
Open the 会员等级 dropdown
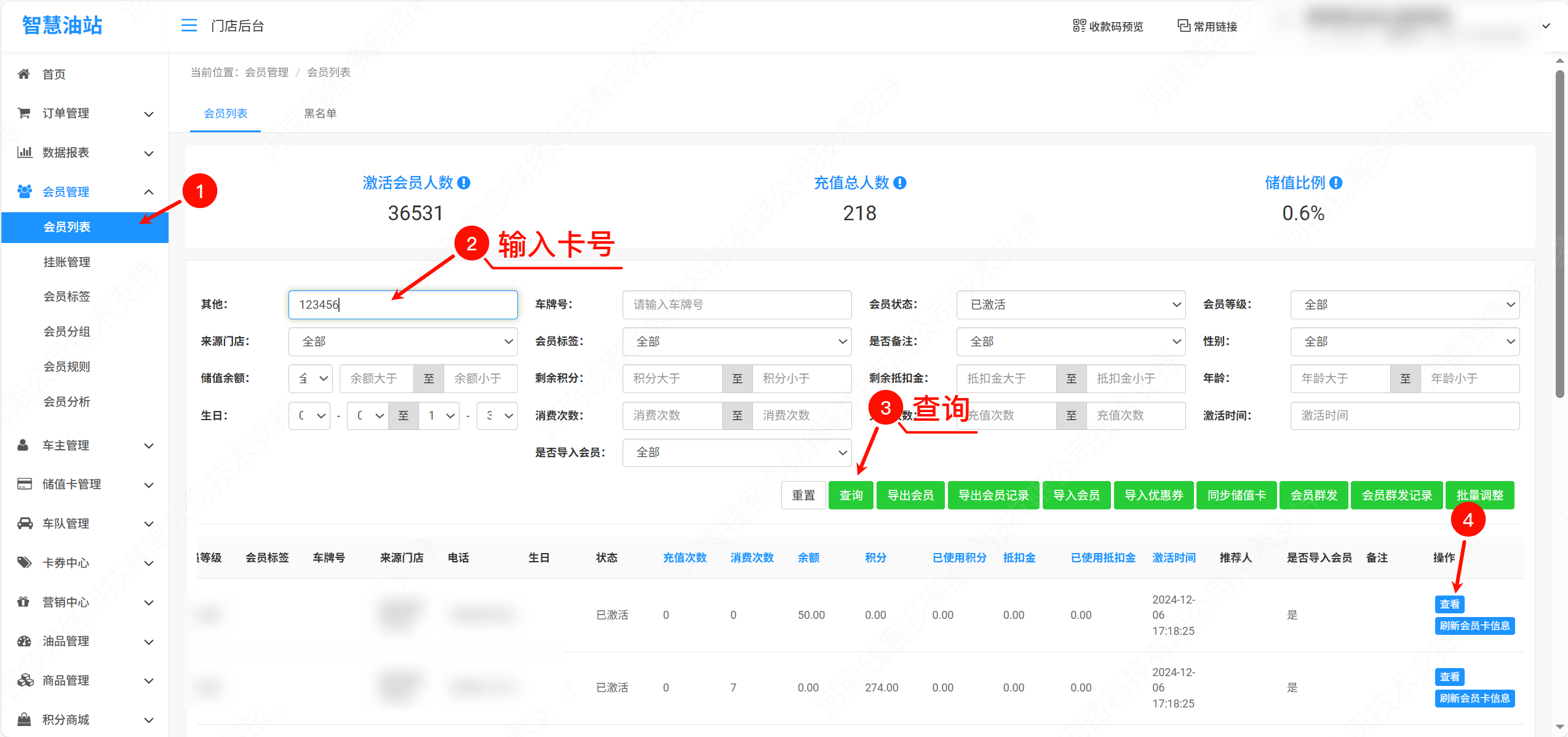(1404, 305)
